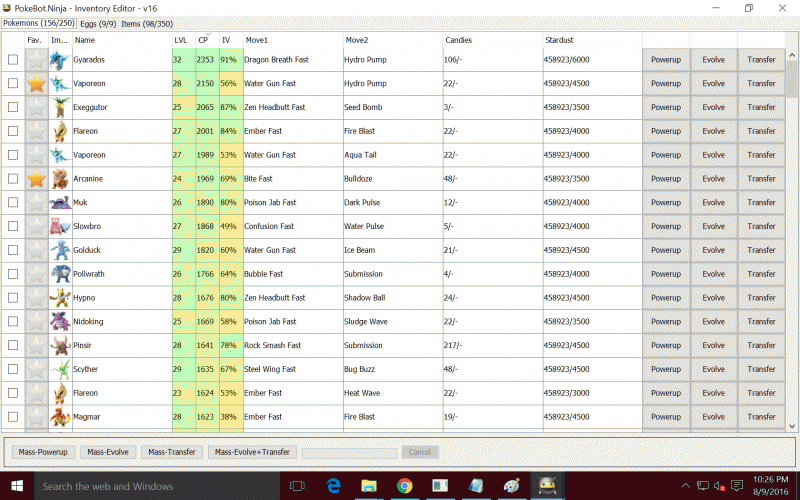This screenshot has width=800, height=500.
Task: Open File Explorer from the taskbar
Action: point(369,486)
